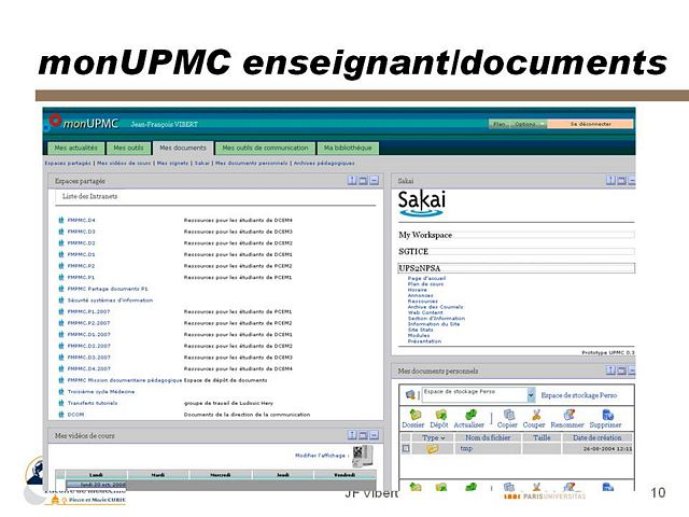Select the Mes documents tab
Image resolution: width=689 pixels, height=517 pixels.
click(183, 148)
